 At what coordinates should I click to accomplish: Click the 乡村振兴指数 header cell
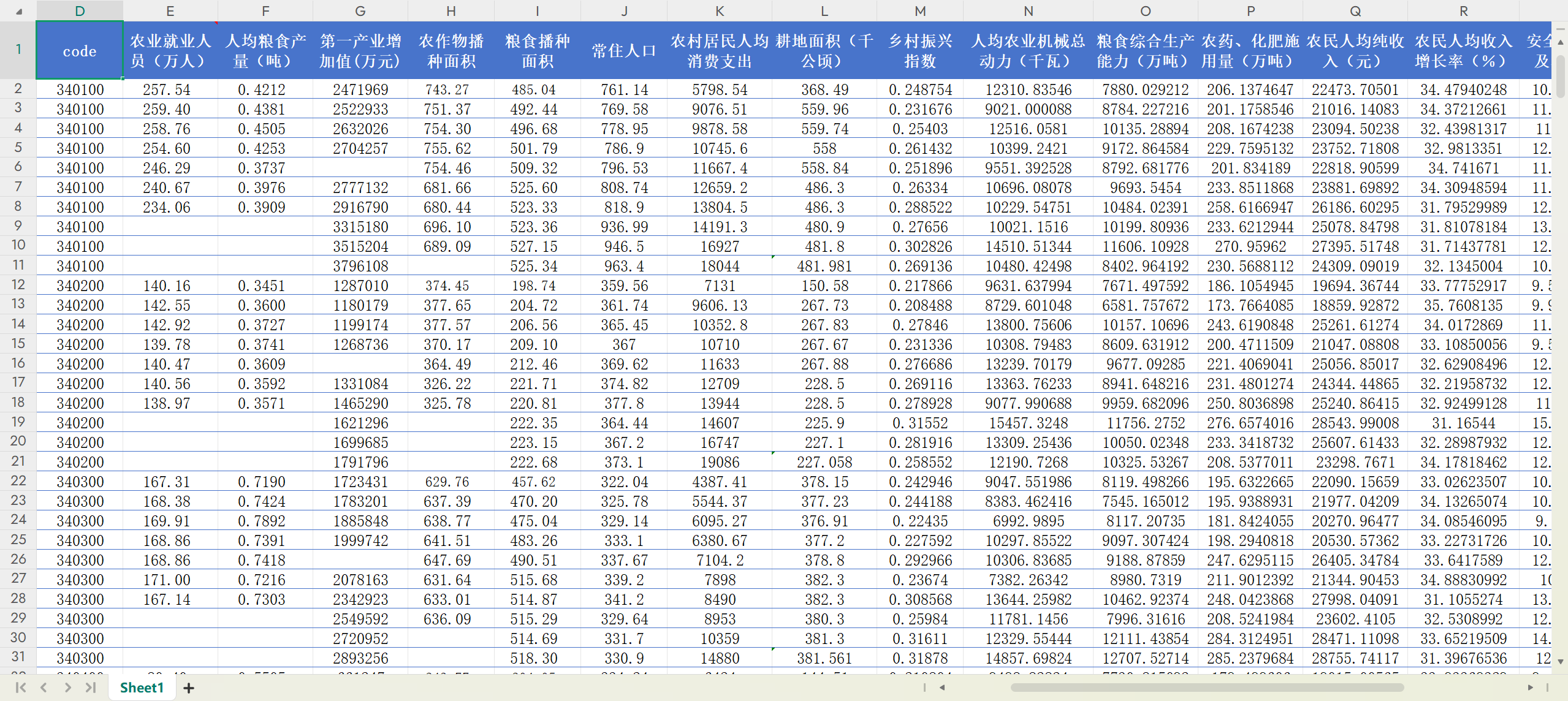click(x=919, y=51)
